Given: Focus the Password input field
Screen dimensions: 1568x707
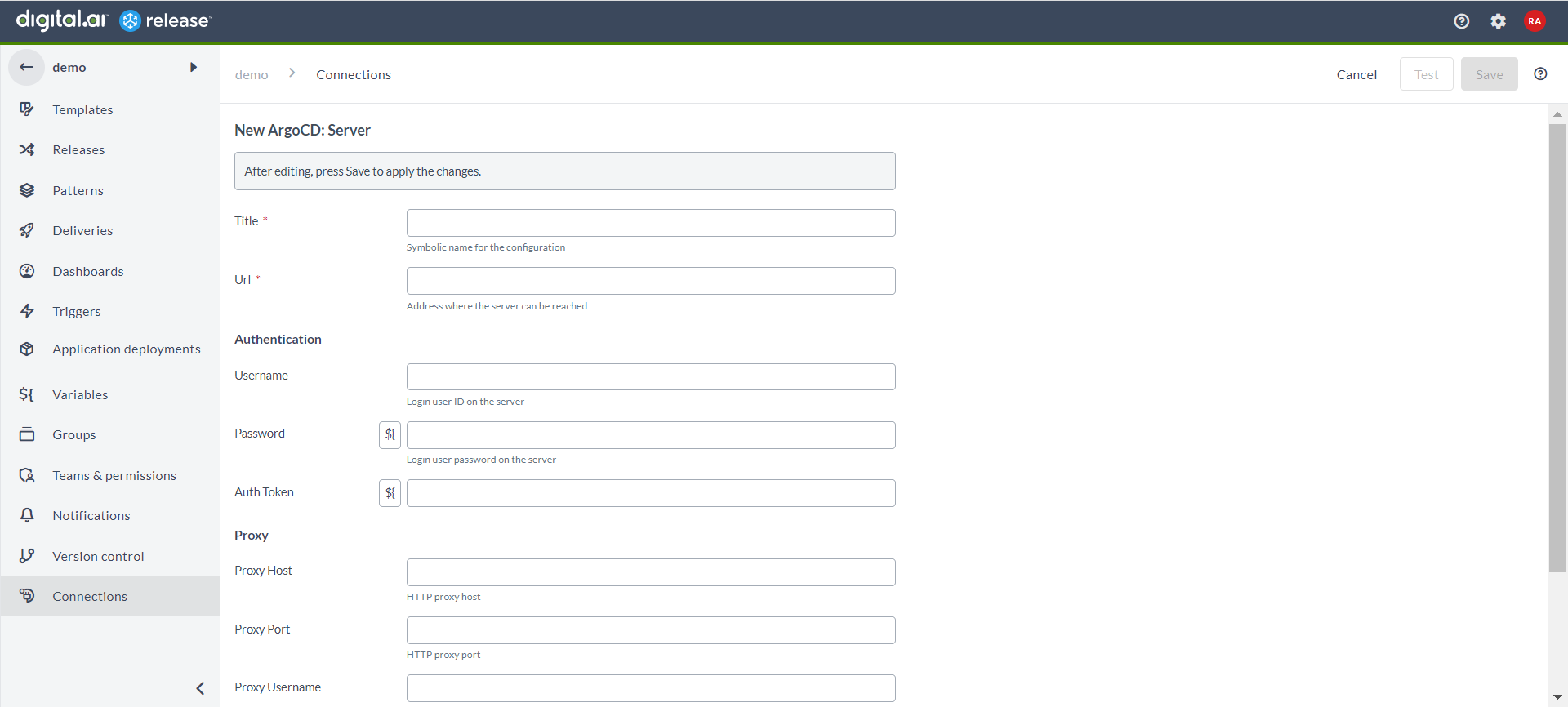Looking at the screenshot, I should tap(651, 435).
